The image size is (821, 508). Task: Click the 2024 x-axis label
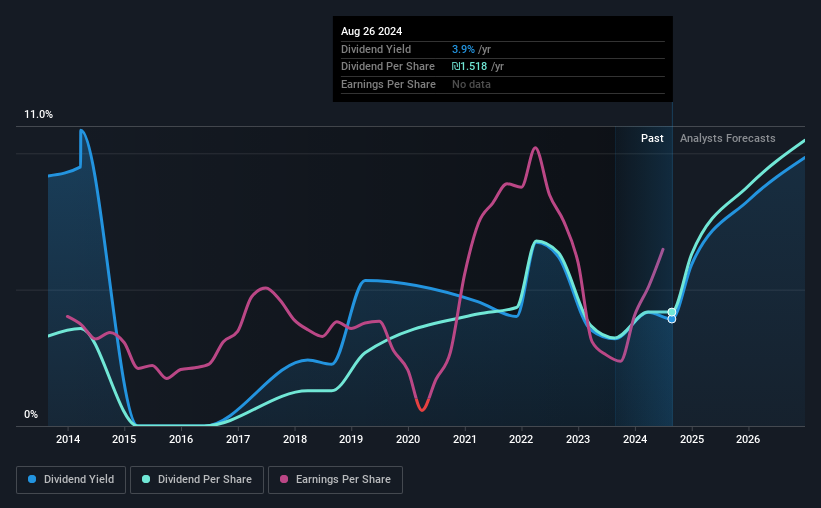click(635, 439)
